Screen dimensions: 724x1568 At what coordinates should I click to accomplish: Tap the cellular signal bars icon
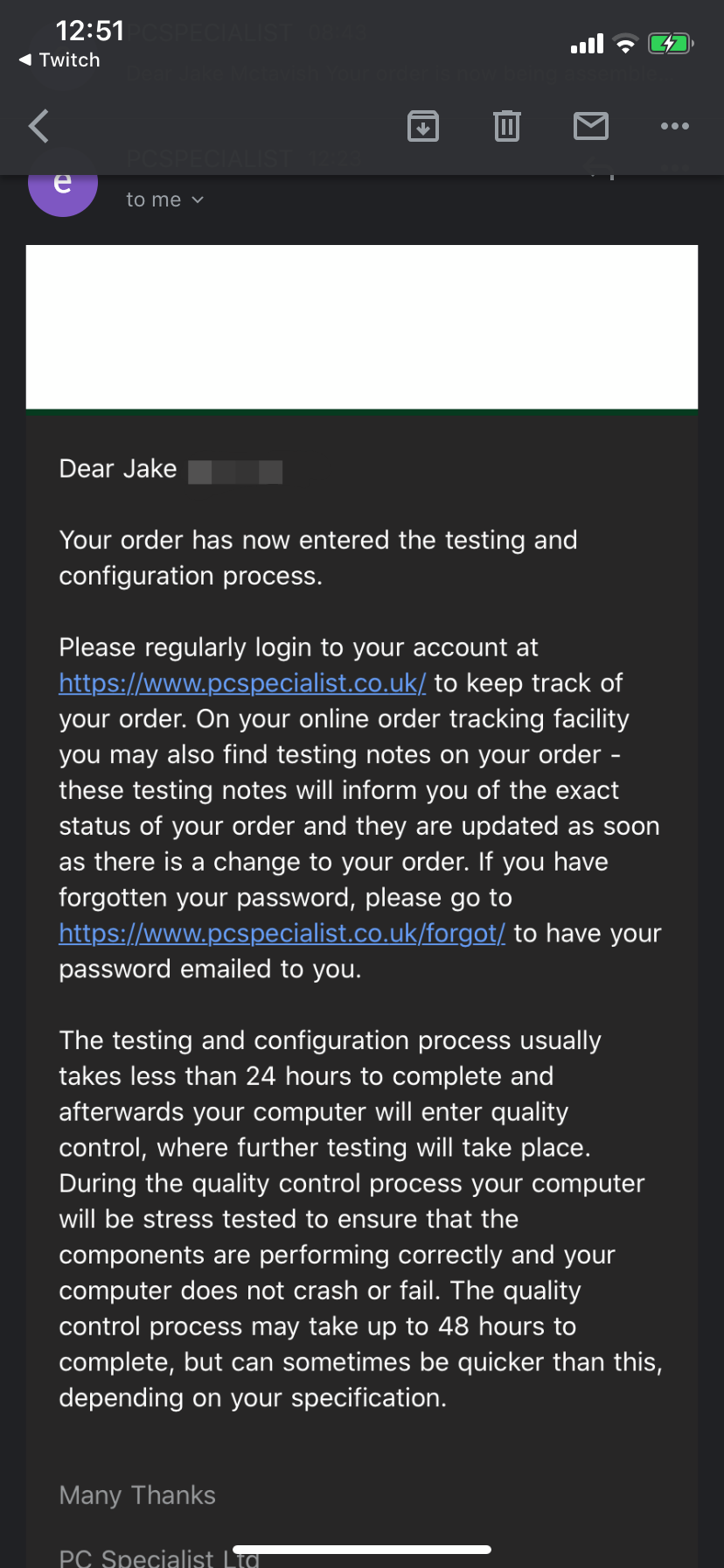[587, 44]
